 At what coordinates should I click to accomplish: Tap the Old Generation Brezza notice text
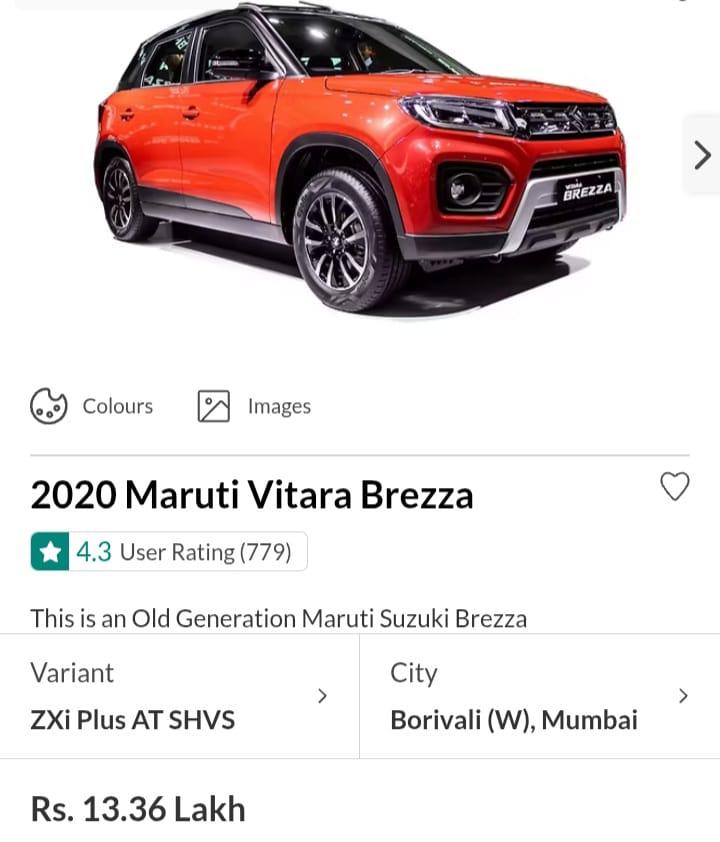279,618
